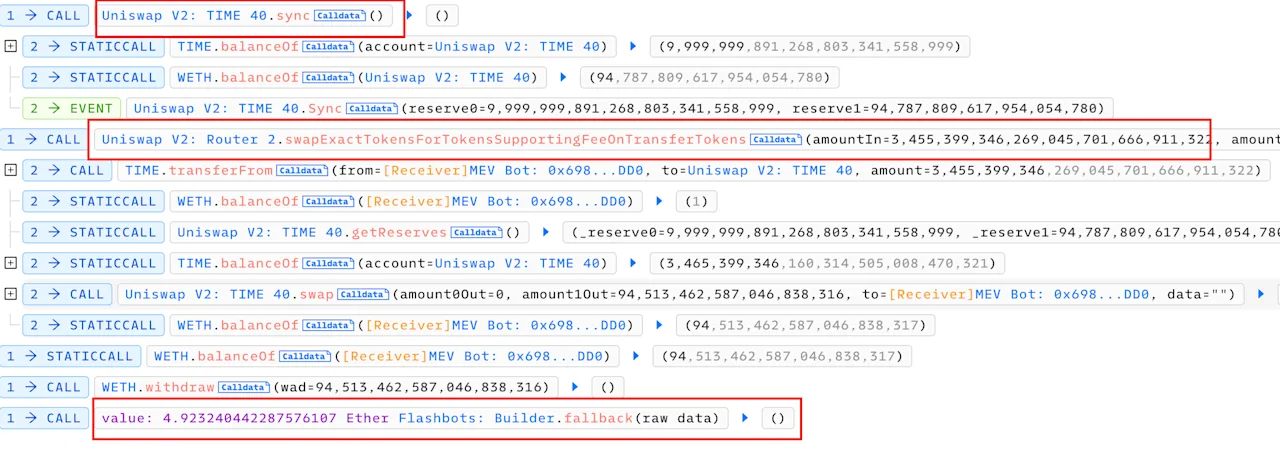This screenshot has width=1280, height=453.
Task: Open 'WETH' contract link in withdraw call
Action: 118,388
